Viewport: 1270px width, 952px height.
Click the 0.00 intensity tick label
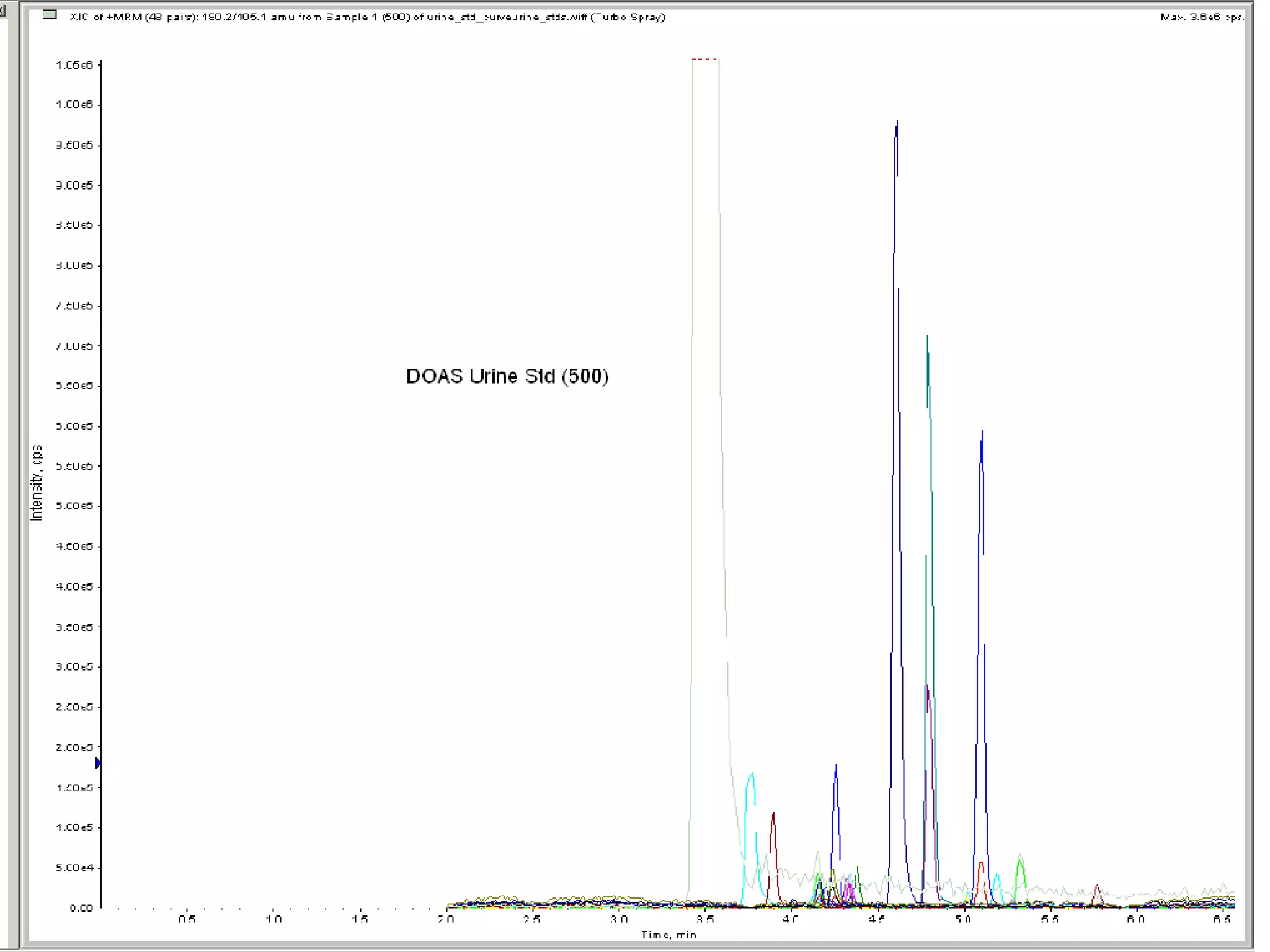81,908
